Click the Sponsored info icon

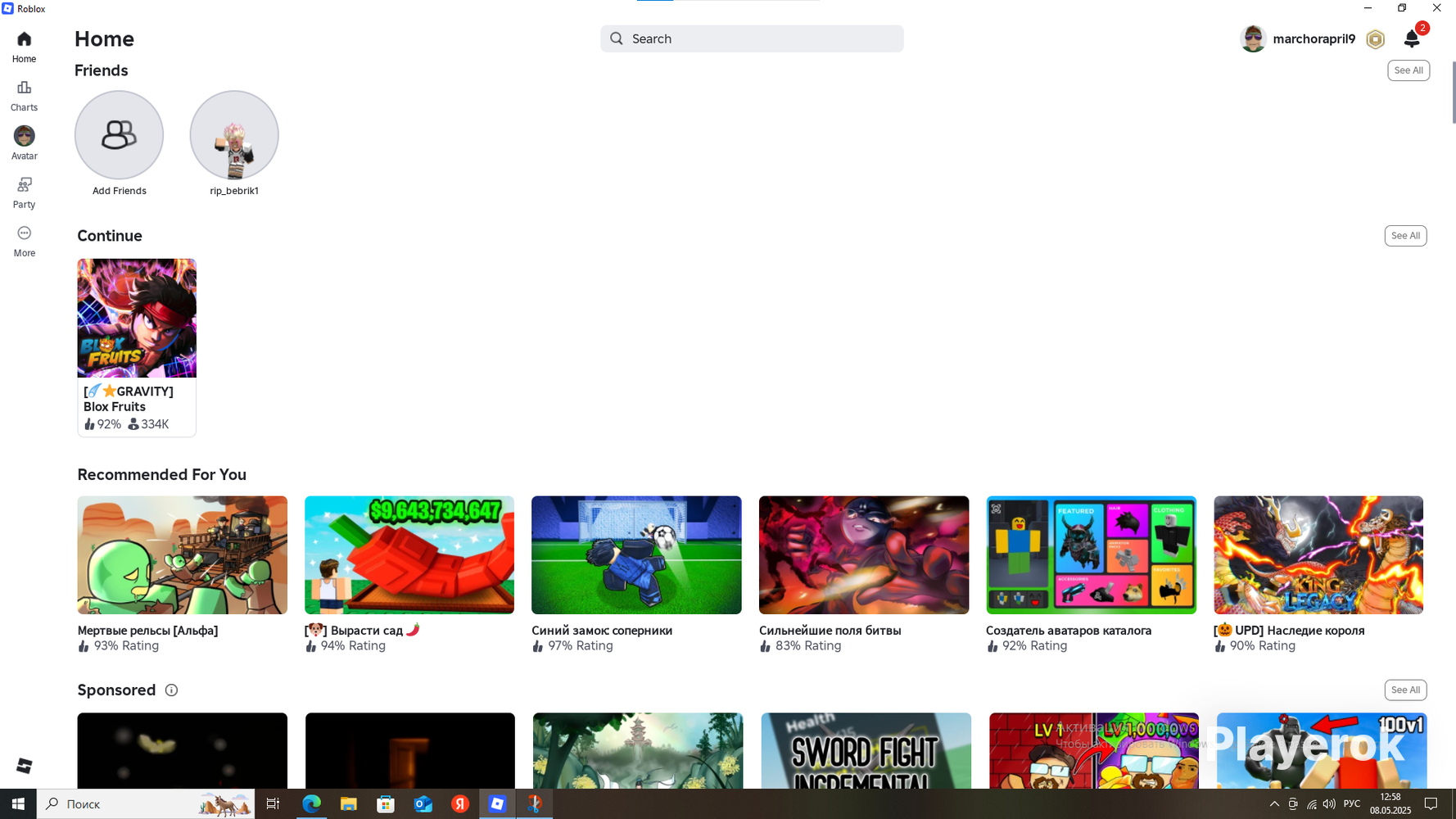coord(171,690)
